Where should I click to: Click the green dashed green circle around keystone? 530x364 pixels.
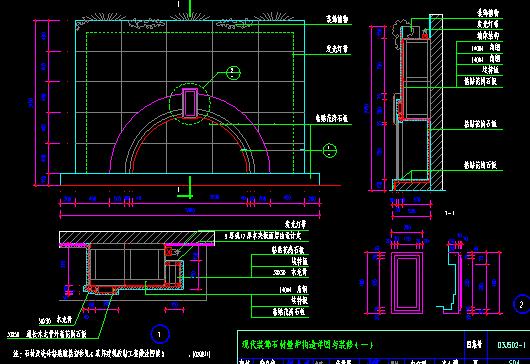190,104
